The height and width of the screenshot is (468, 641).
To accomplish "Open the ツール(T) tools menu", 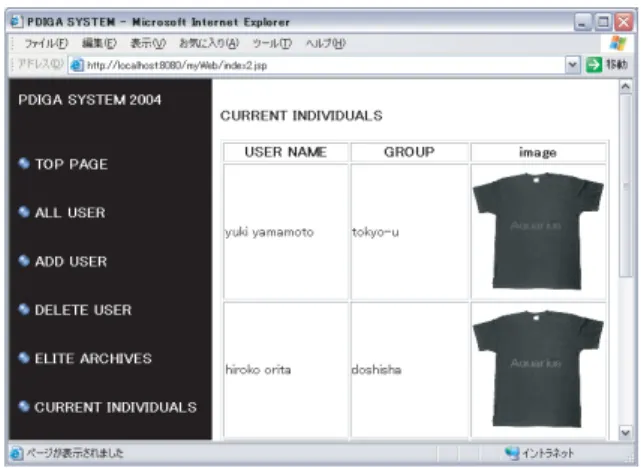I will [x=272, y=43].
